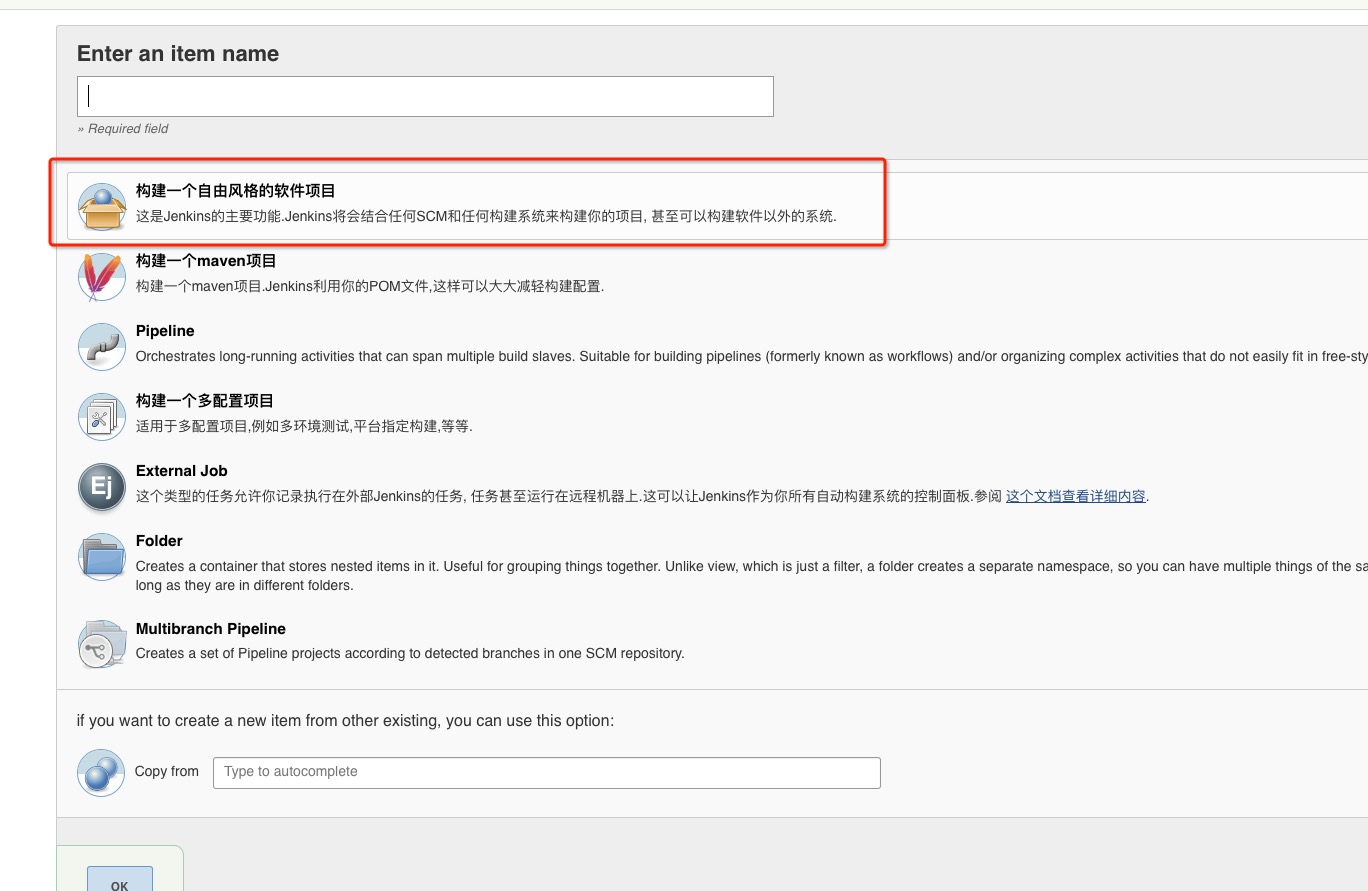The image size is (1368, 891).
Task: Click the 'if you want to create' text
Action: 345,721
